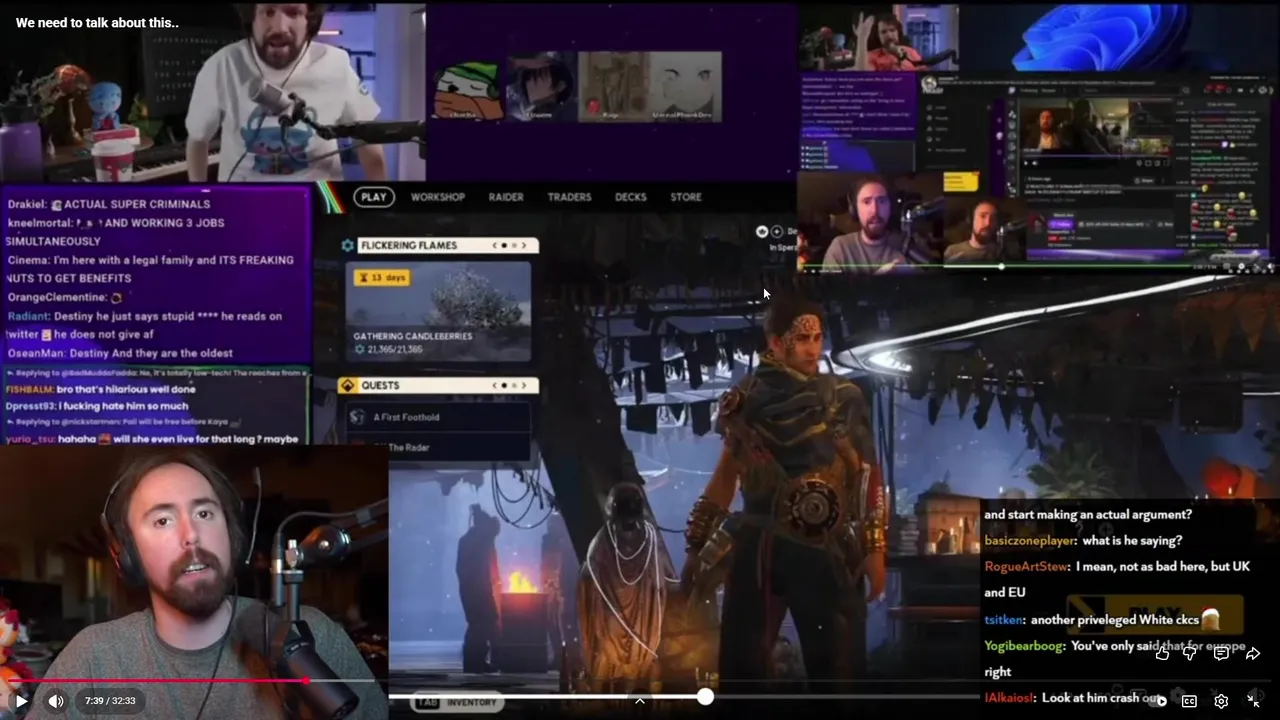Click the video title 'We need to talk about this..'

coord(97,22)
